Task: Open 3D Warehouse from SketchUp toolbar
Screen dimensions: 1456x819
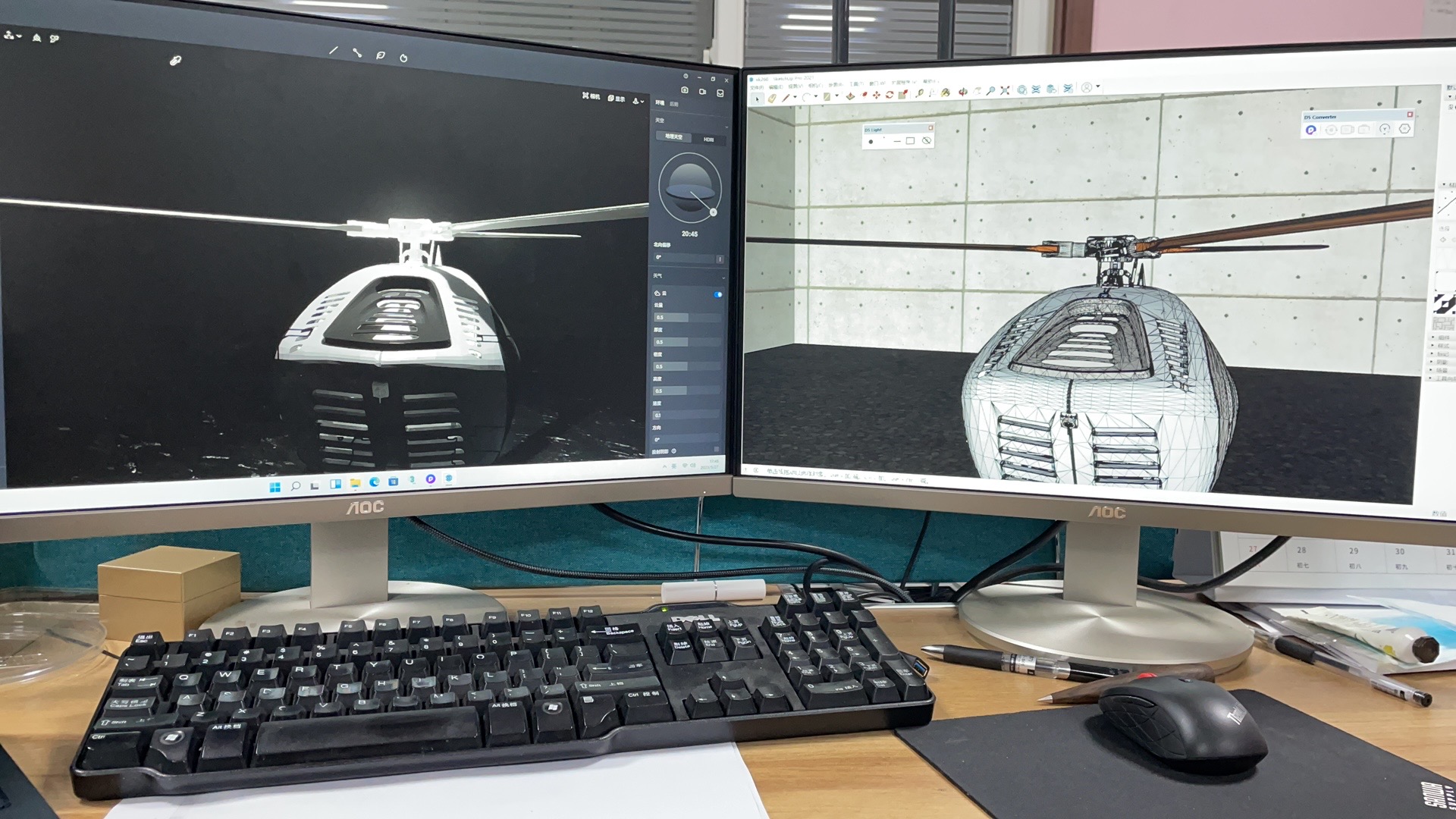Action: (x=1021, y=89)
